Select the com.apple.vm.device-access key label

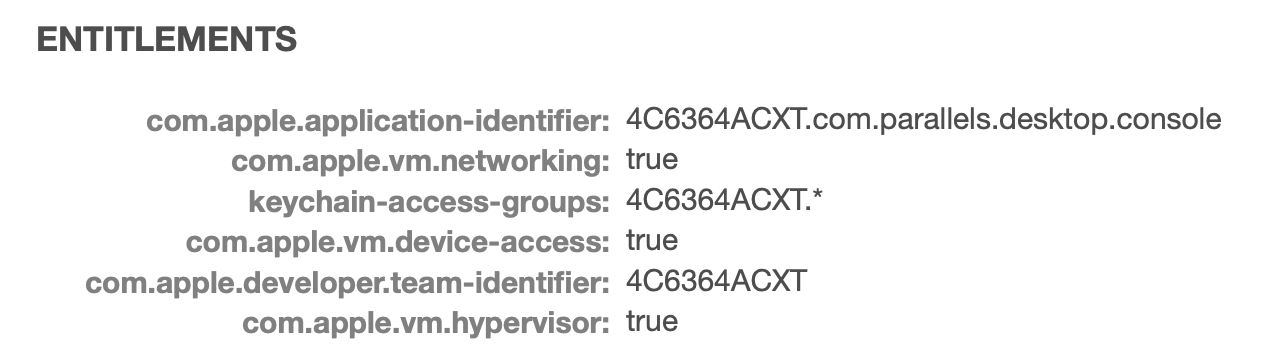(398, 243)
